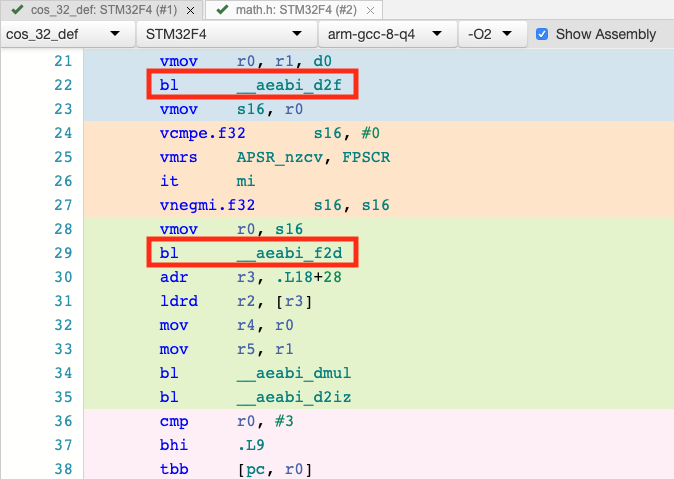Switch to the math.h: STM32F4 (#2) tab
The width and height of the screenshot is (674, 479).
click(x=296, y=10)
